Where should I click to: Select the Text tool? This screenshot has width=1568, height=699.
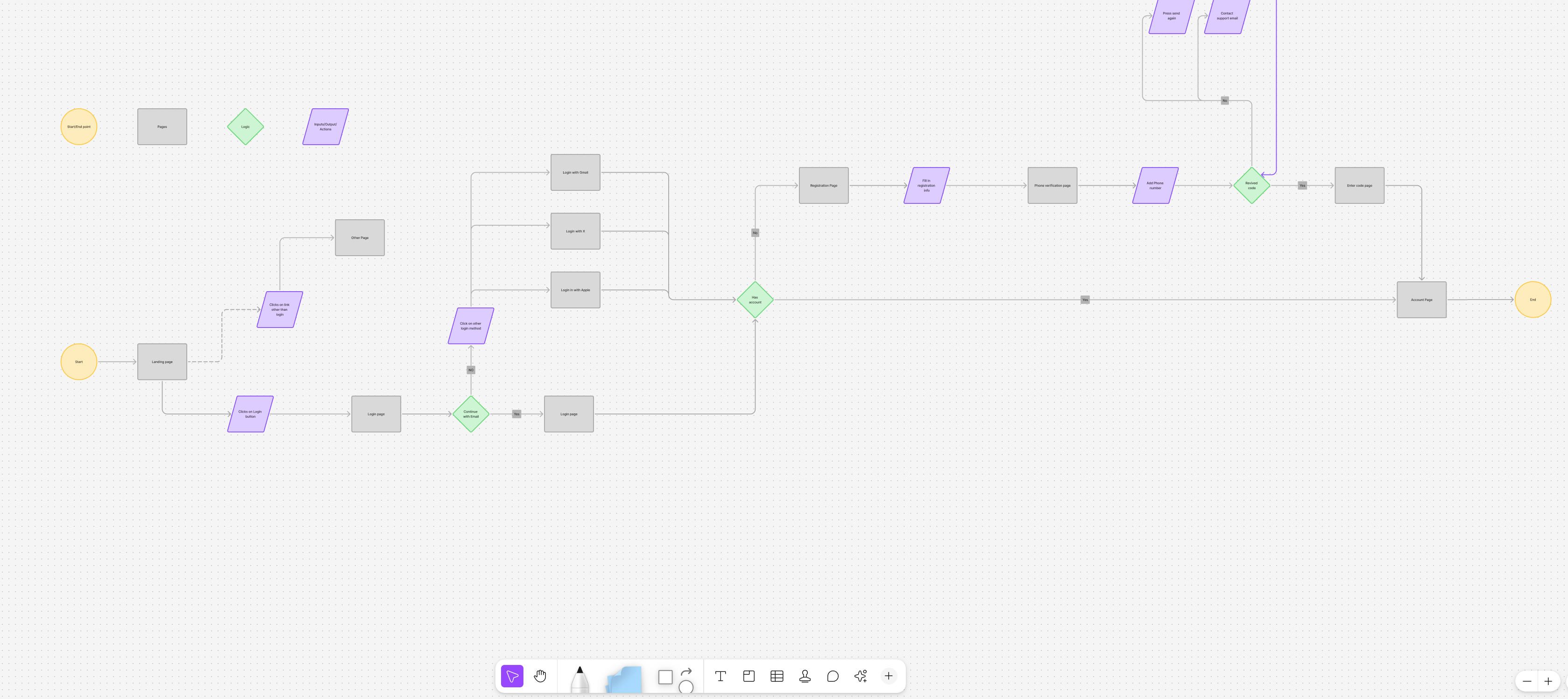click(720, 676)
